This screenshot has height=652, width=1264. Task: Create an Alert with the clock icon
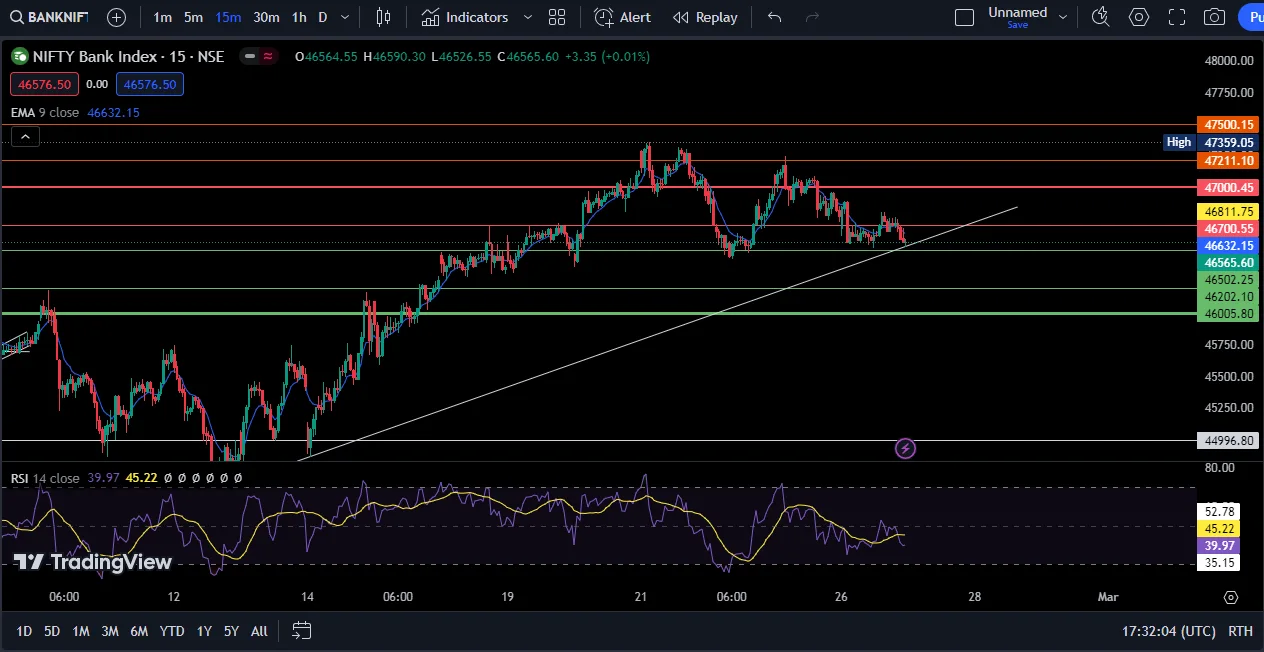tap(622, 17)
